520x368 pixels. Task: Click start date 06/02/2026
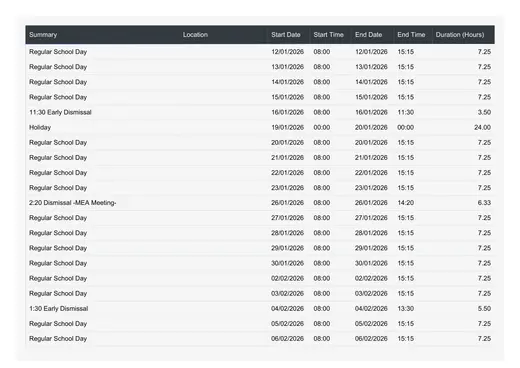pos(287,338)
